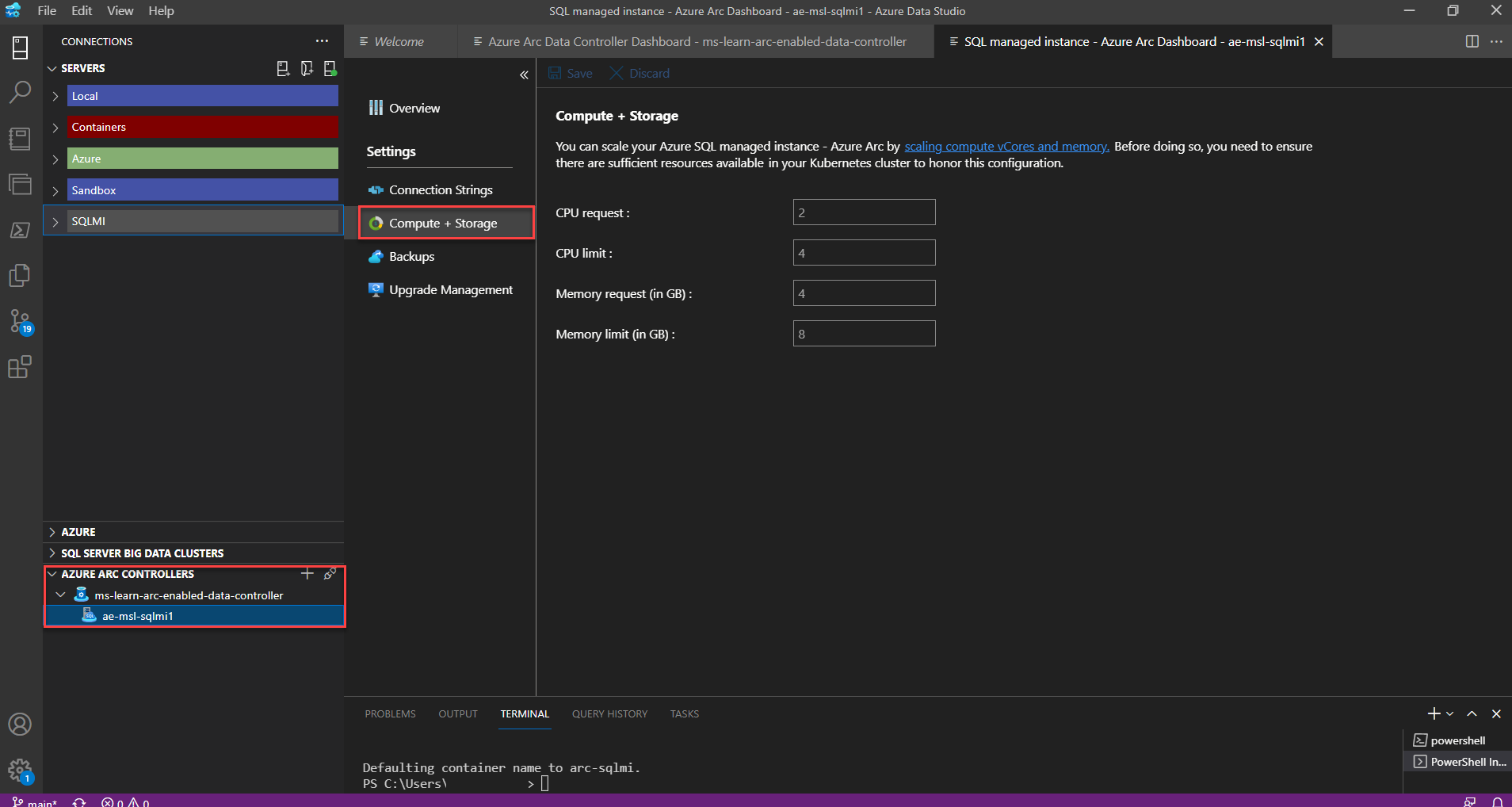Click the CPU limit input field
Screen dimensions: 1512x807
[x=864, y=253]
